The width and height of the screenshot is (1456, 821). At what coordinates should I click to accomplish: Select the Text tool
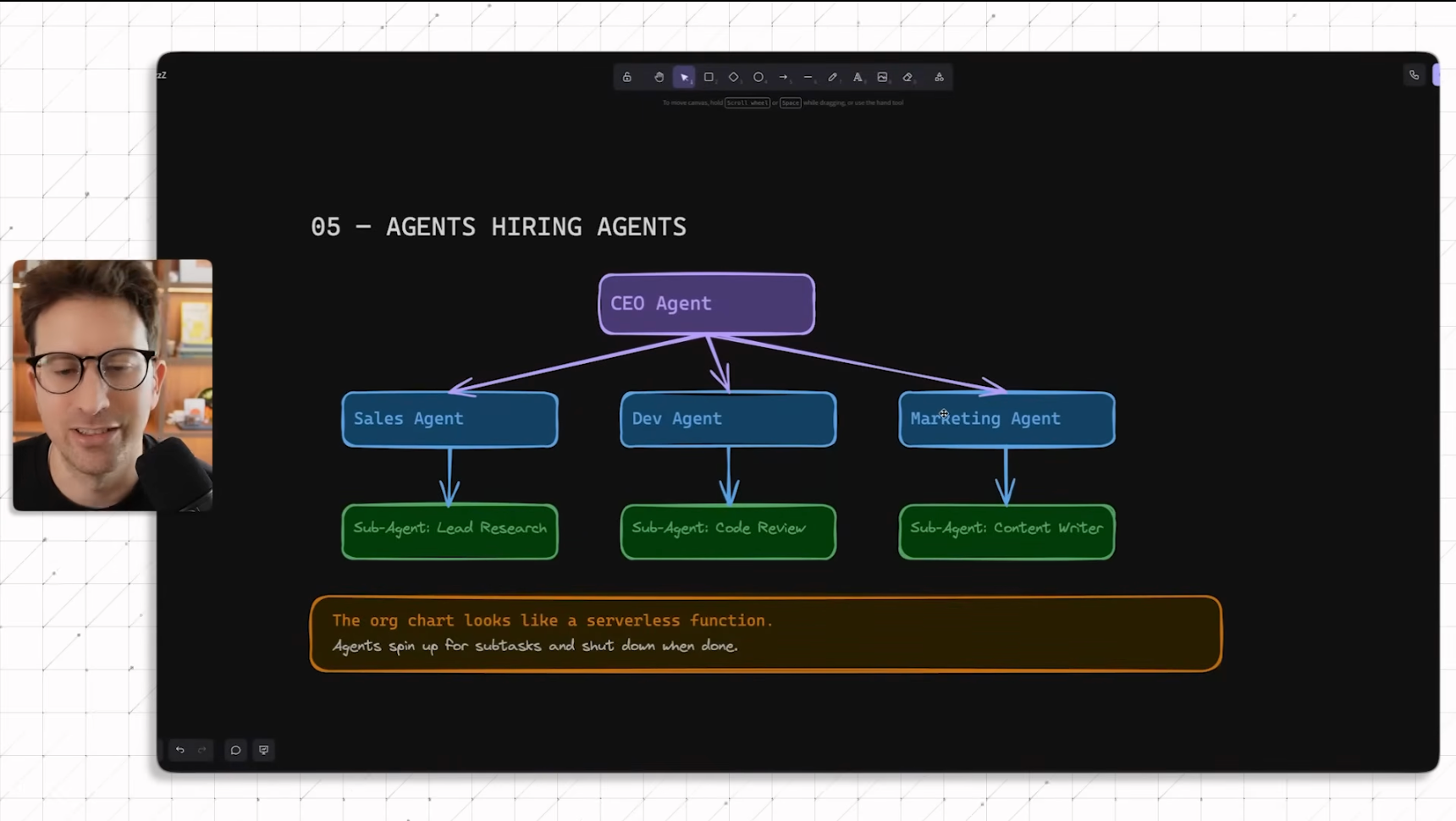[858, 77]
